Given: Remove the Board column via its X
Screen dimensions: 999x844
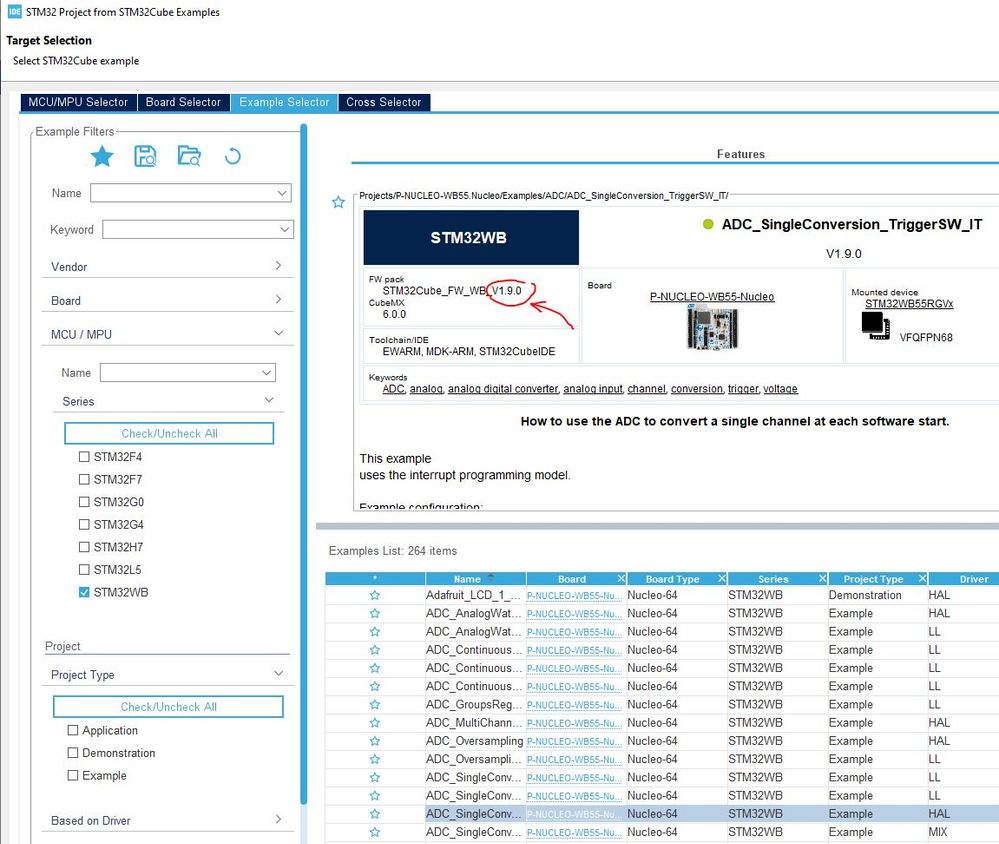Looking at the screenshot, I should tap(621, 578).
